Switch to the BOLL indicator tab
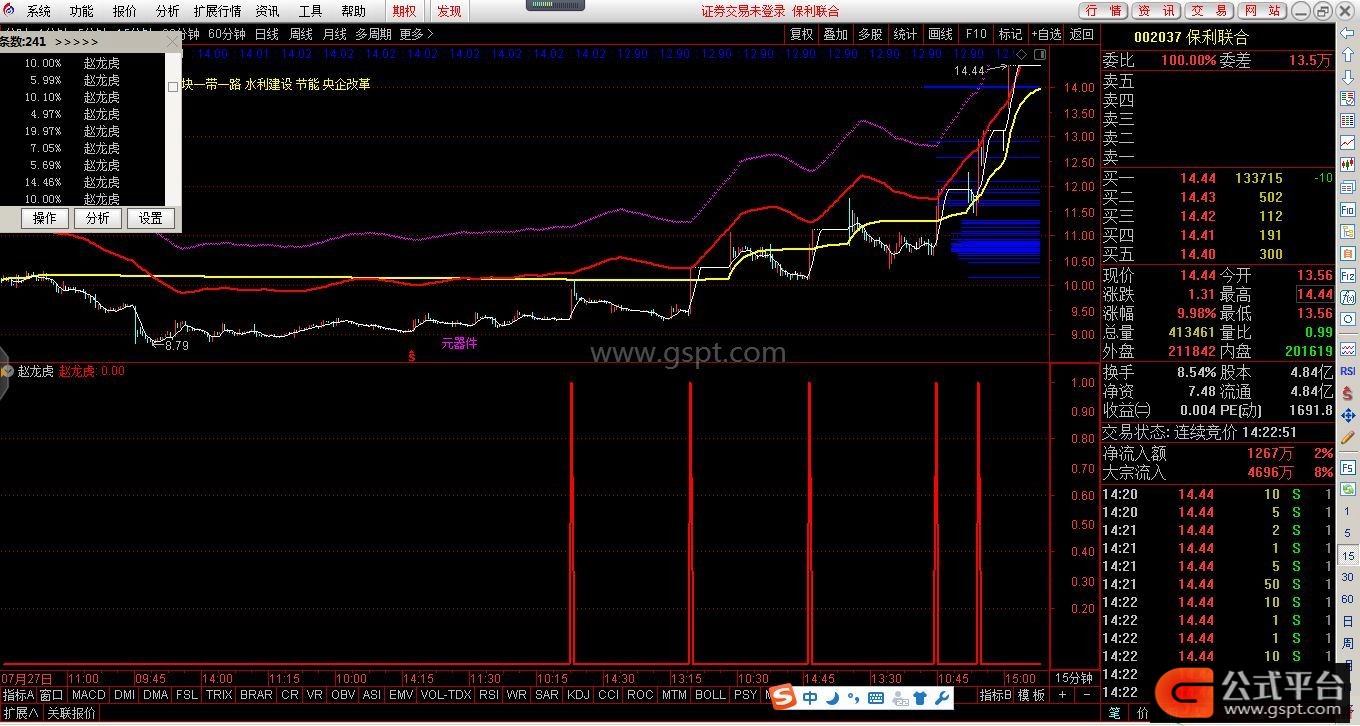The height and width of the screenshot is (726, 1360). (x=710, y=694)
